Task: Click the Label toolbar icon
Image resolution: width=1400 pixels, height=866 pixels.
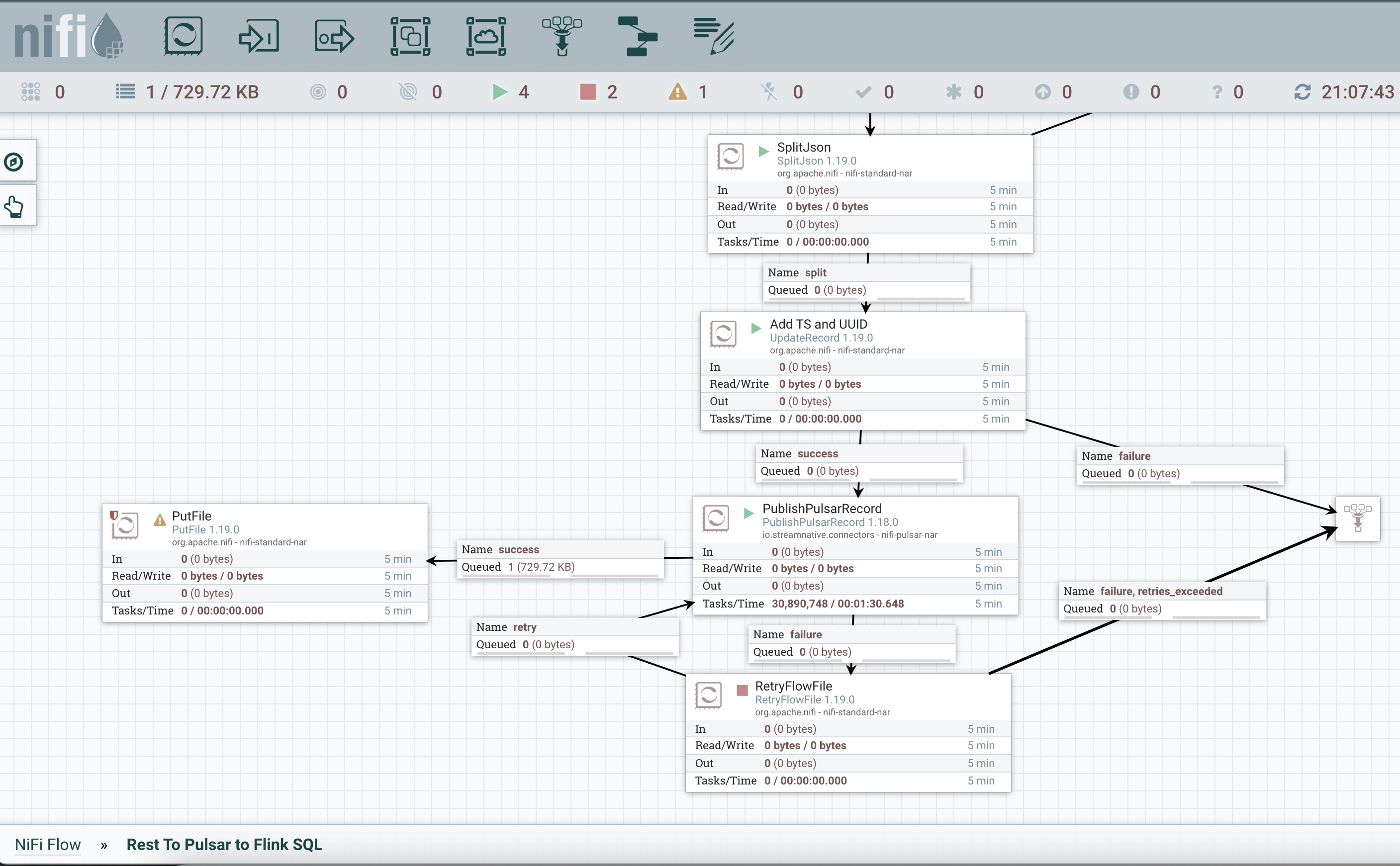Action: (x=713, y=36)
